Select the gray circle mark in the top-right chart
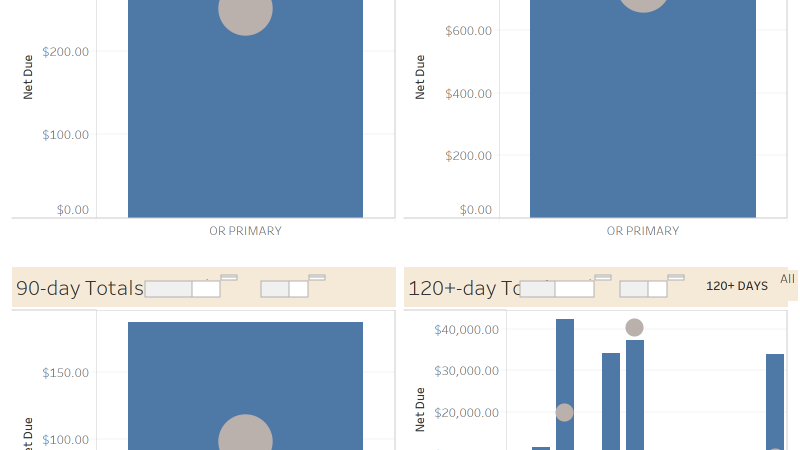Screen dimensions: 800x450 [x=643, y=5]
